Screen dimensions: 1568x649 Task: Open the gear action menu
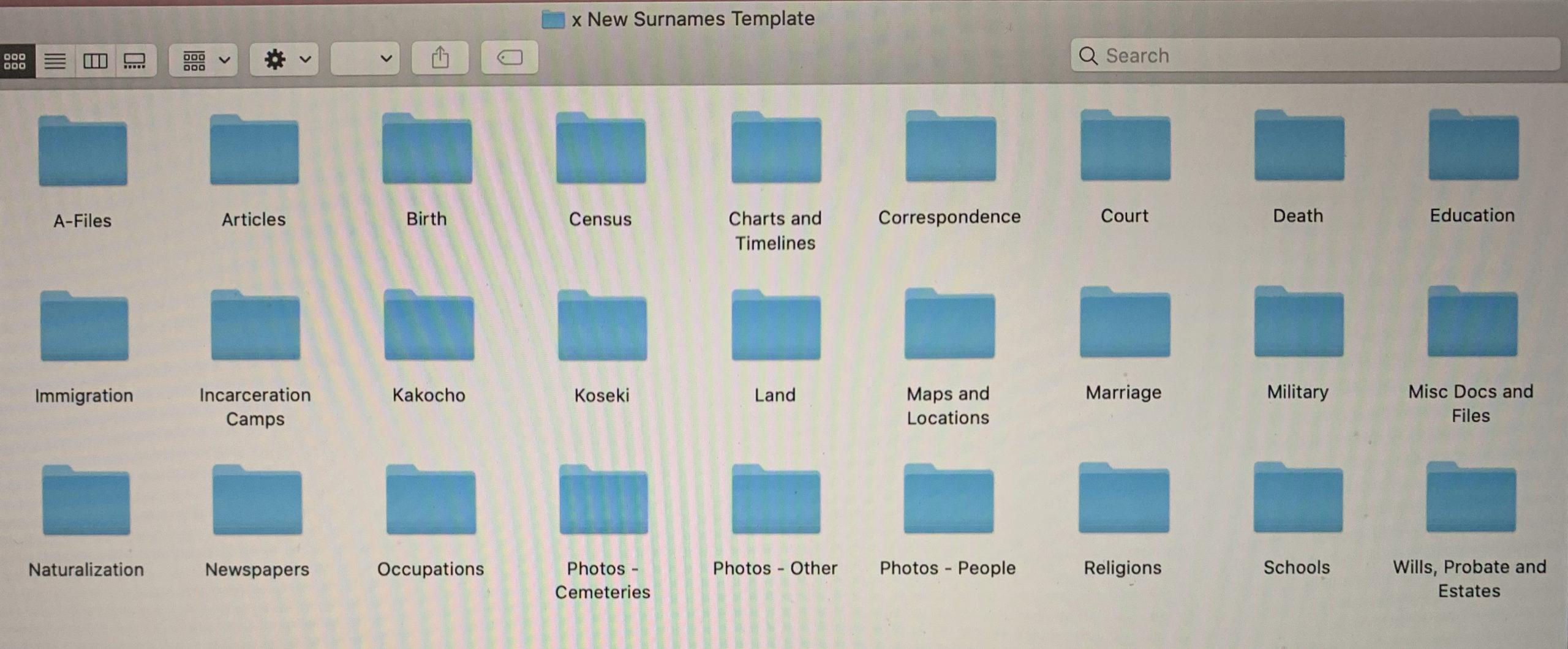pos(285,59)
